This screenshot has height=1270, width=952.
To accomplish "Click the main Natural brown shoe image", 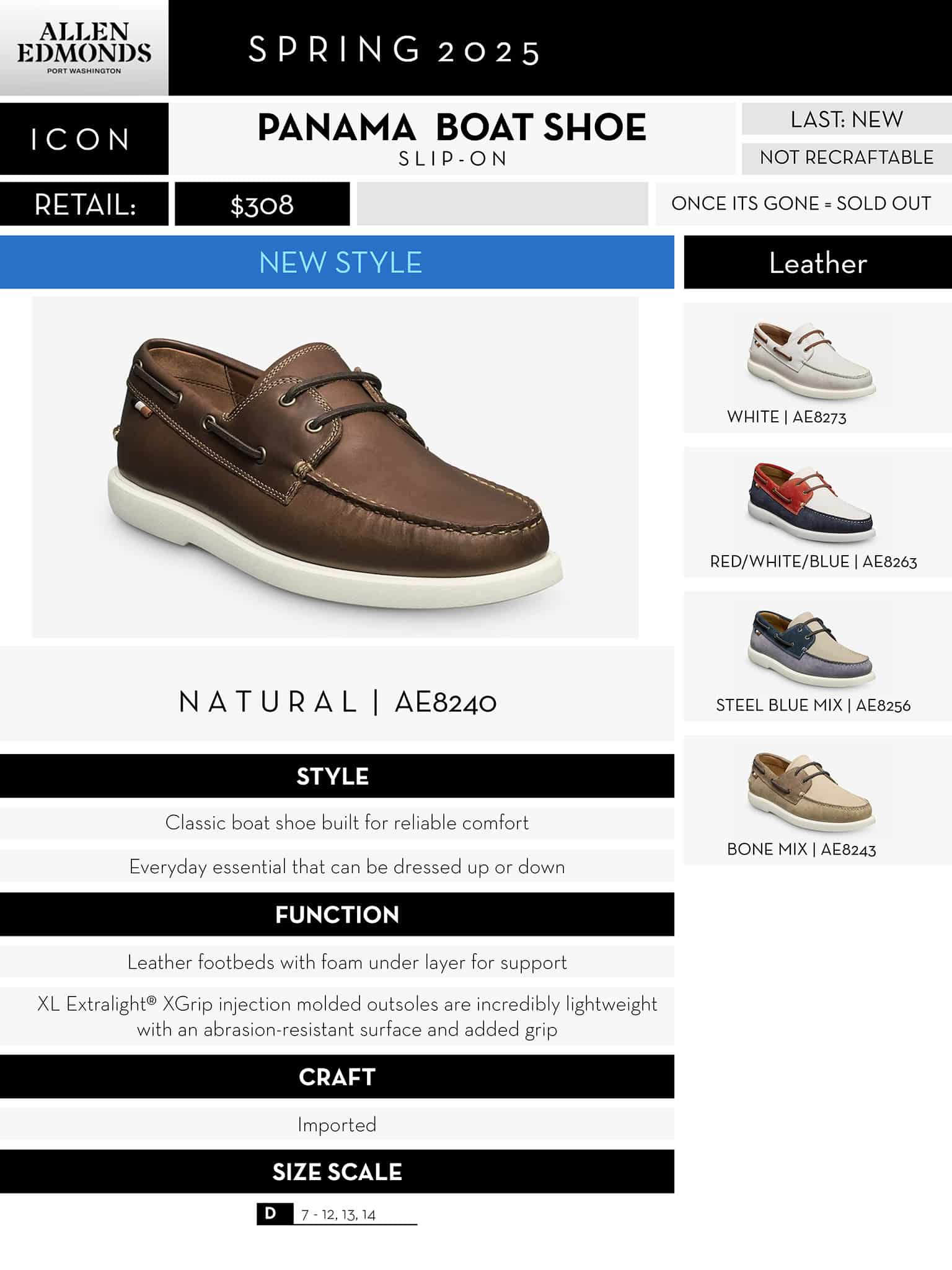I will pos(335,467).
